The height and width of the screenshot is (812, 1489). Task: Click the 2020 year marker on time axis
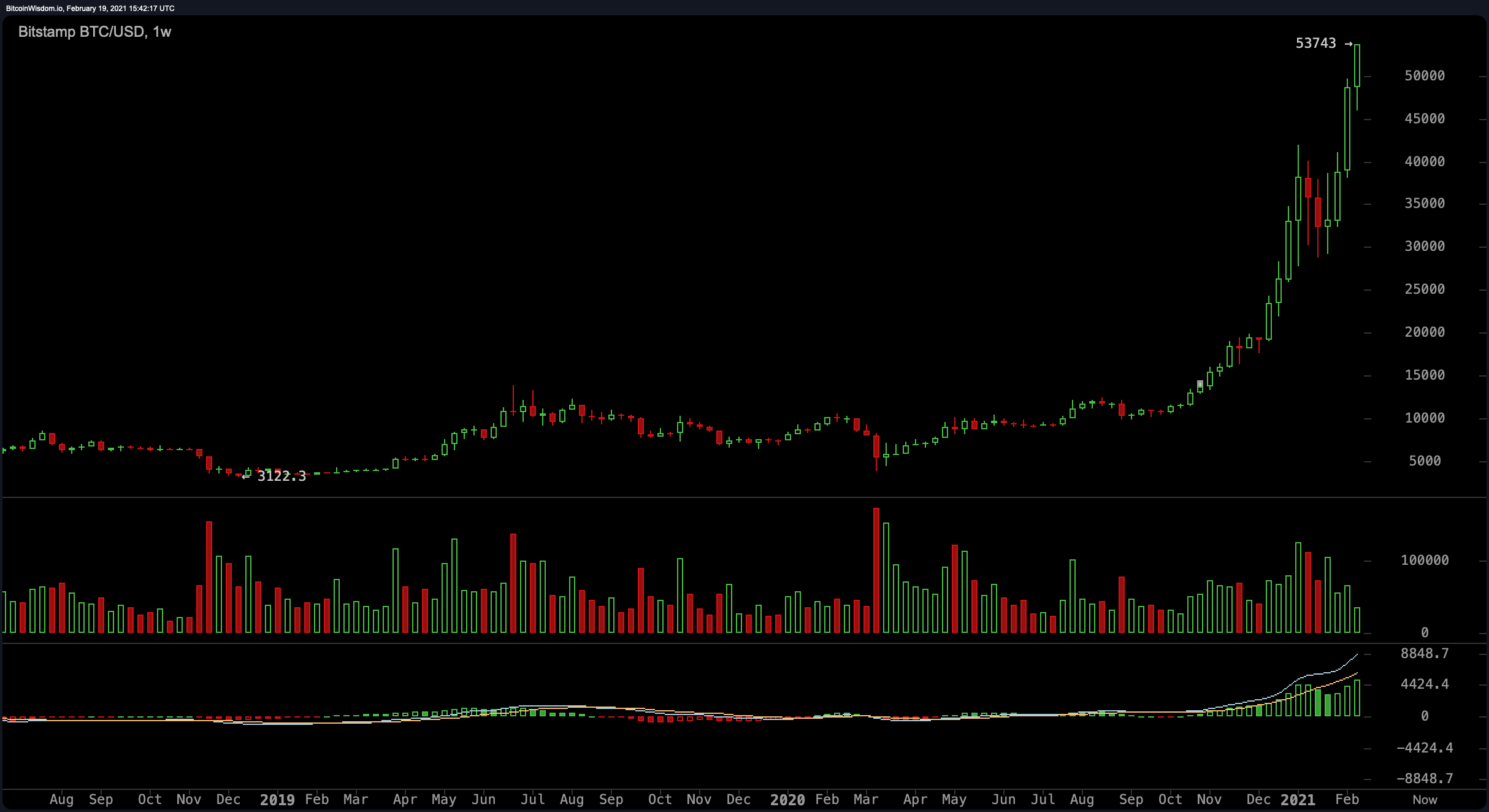tap(787, 800)
